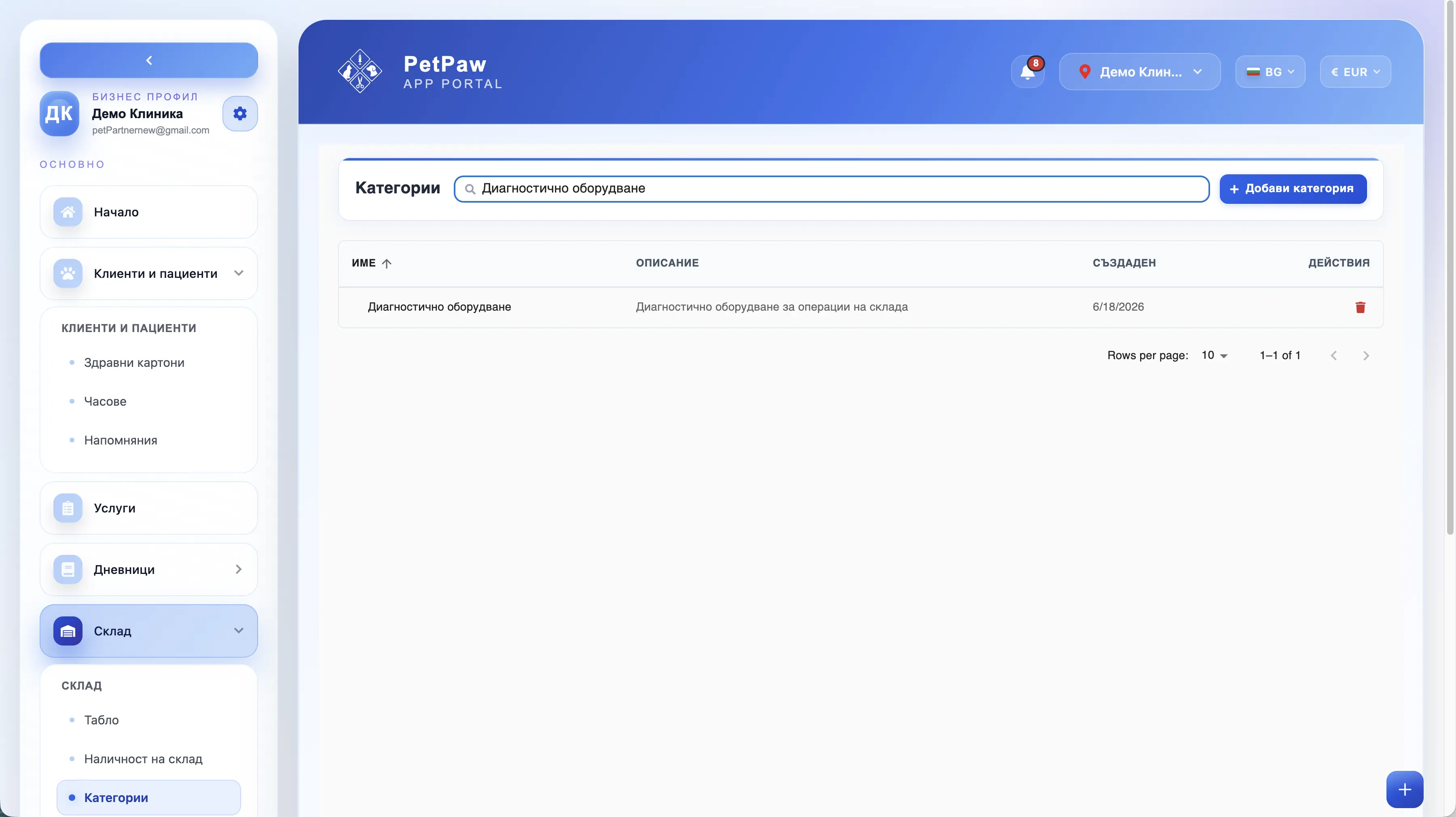1456x817 pixels.
Task: Open the notifications bell
Action: pos(1028,72)
